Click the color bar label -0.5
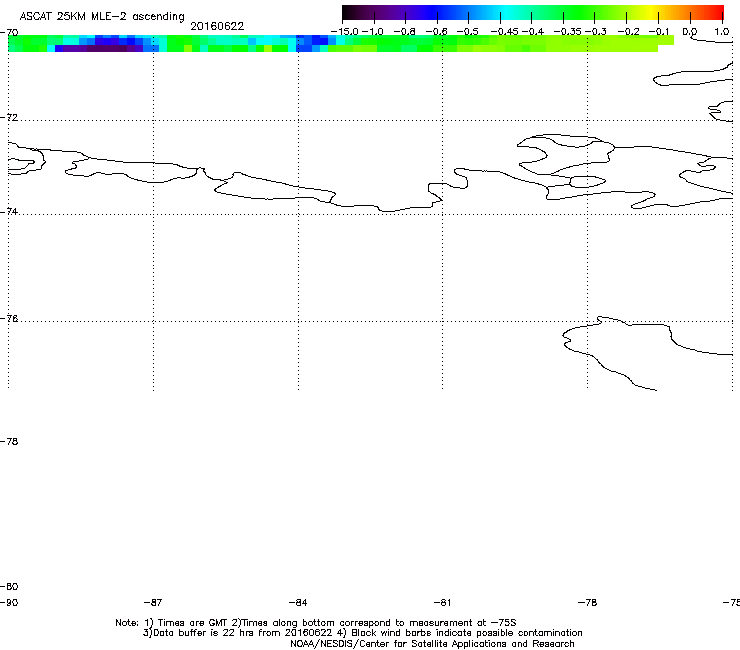 (468, 32)
